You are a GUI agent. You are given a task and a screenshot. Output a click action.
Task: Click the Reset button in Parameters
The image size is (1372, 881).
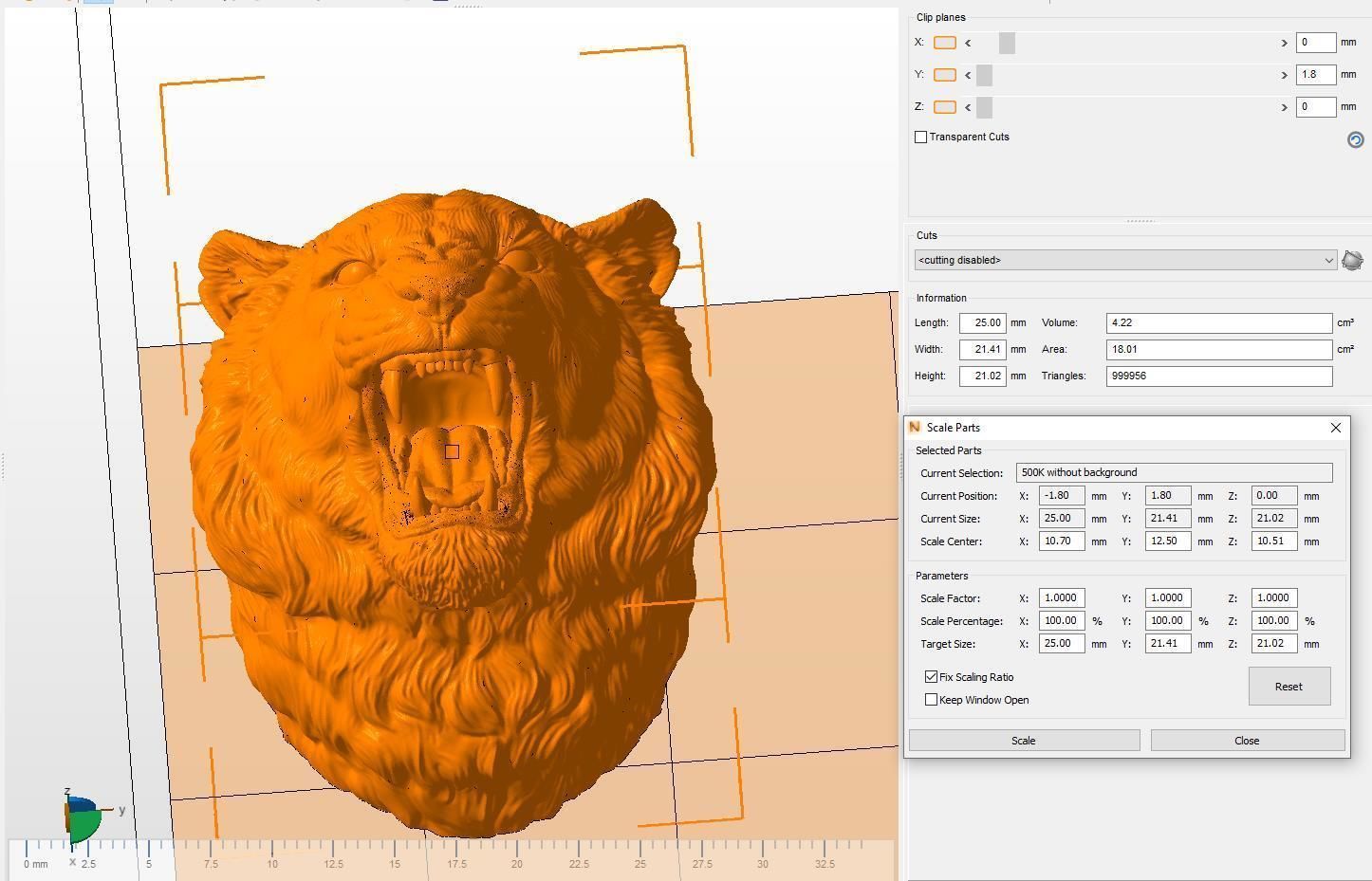pyautogui.click(x=1289, y=687)
